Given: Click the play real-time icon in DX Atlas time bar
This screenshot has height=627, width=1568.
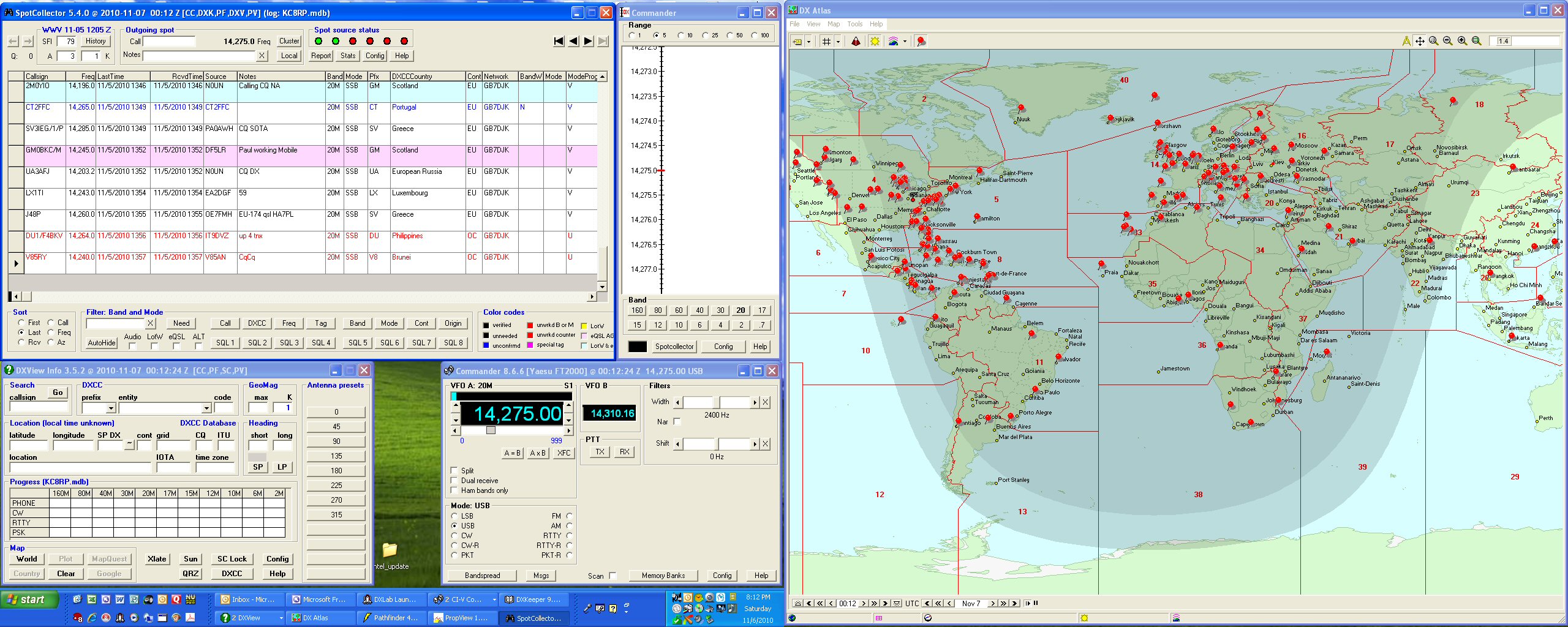Looking at the screenshot, I should [x=1028, y=603].
